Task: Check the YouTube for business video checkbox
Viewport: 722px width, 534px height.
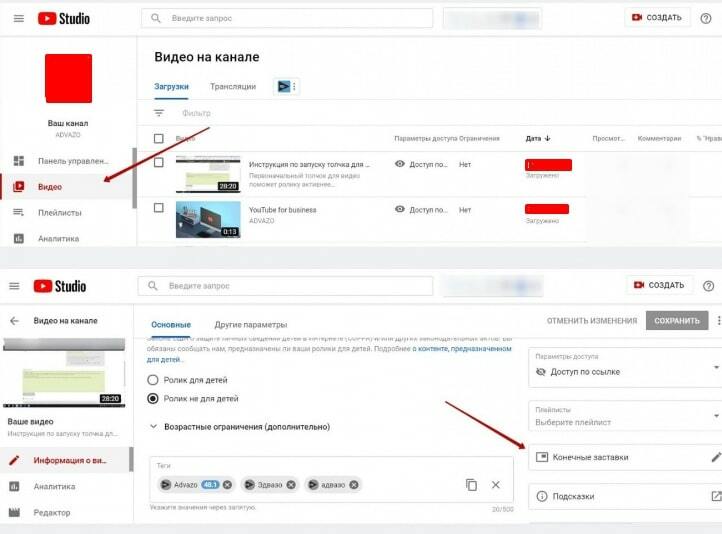Action: click(x=158, y=208)
